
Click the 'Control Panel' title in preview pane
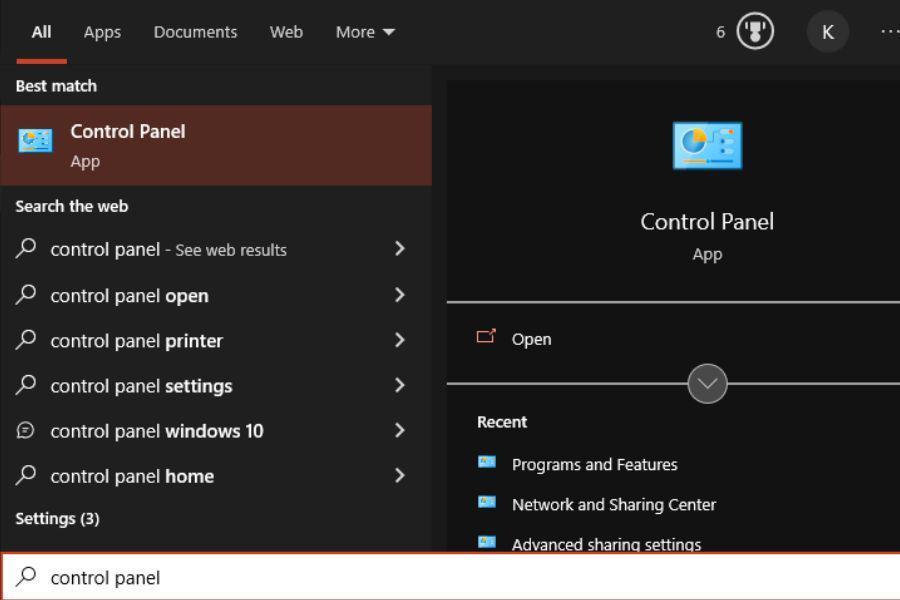pyautogui.click(x=707, y=222)
